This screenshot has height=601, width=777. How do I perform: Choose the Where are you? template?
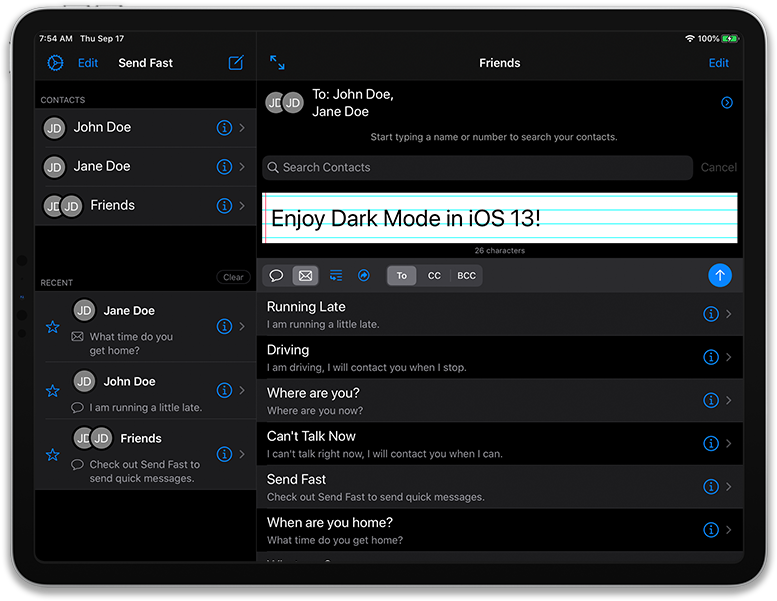(500, 400)
